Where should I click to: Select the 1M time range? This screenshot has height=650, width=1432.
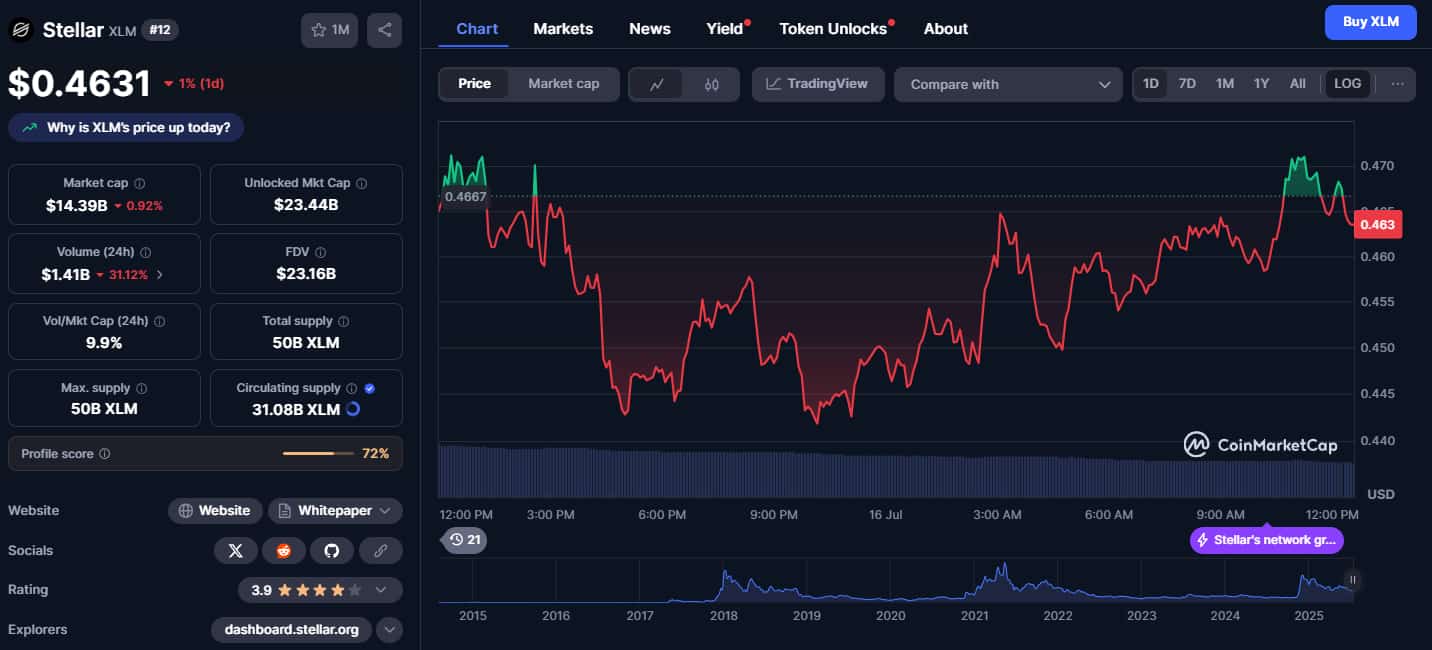coord(1225,84)
